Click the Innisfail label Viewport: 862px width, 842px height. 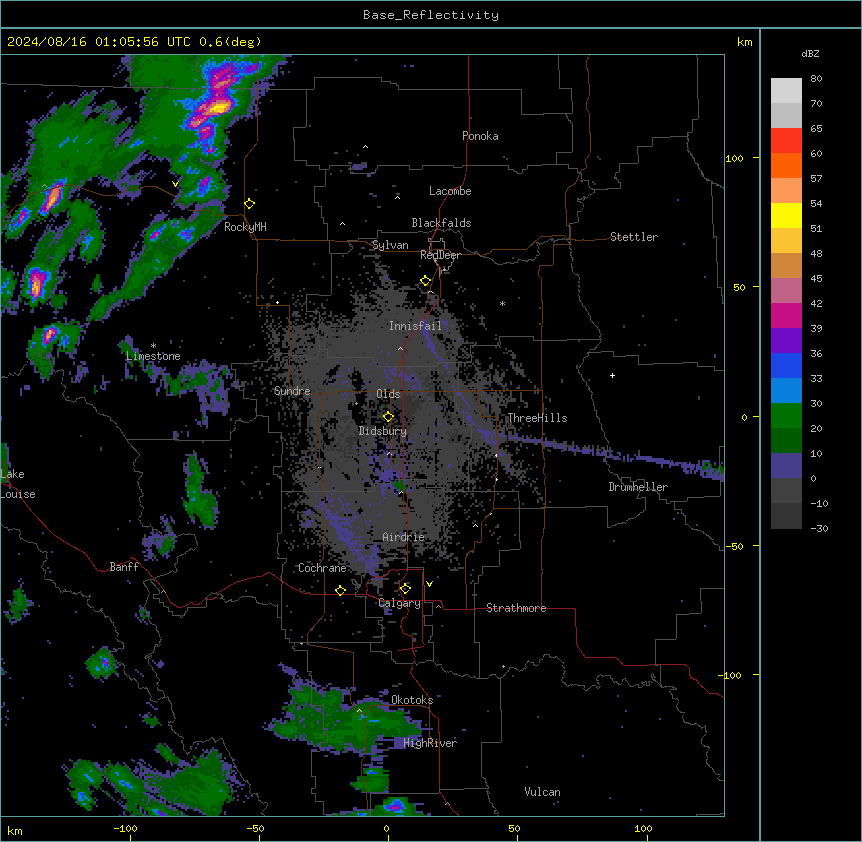(415, 326)
